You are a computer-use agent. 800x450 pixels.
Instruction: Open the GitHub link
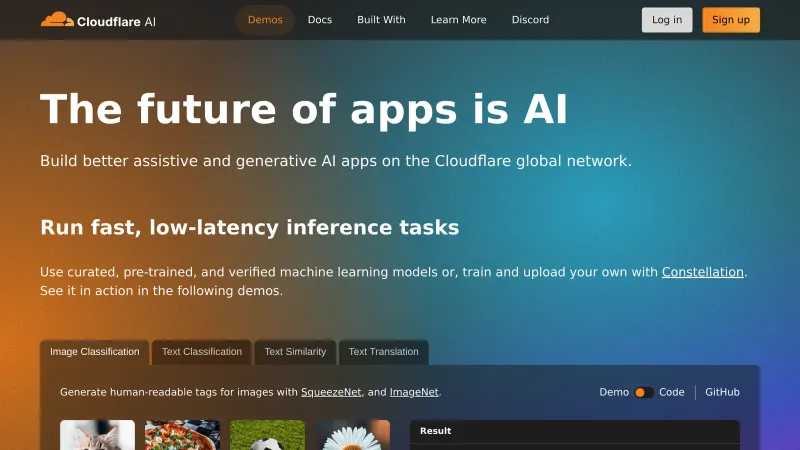[722, 392]
